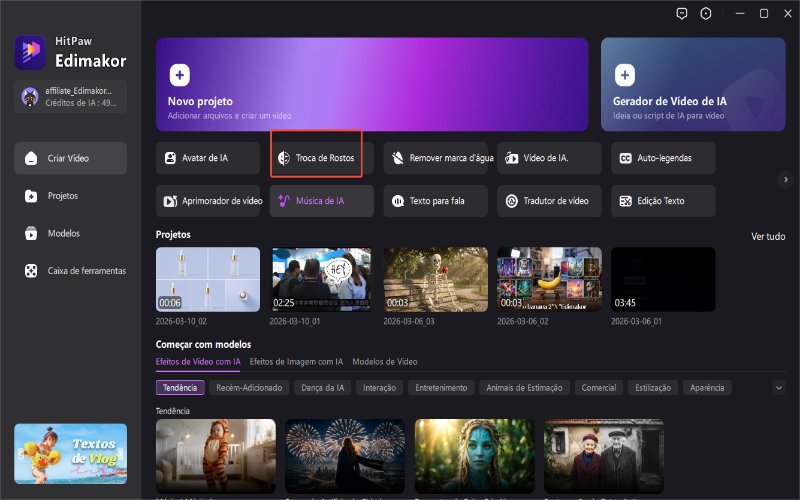Open the feedback message icon in title bar
The width and height of the screenshot is (800, 500).
[682, 14]
